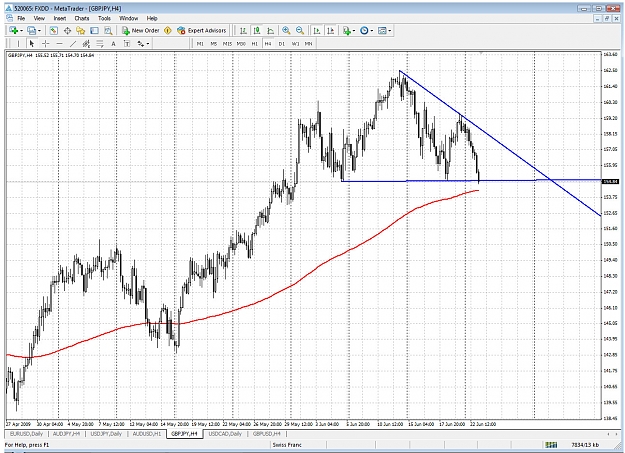The image size is (625, 453).
Task: Switch to the USDJPY,Daily chart tab
Action: tap(106, 434)
